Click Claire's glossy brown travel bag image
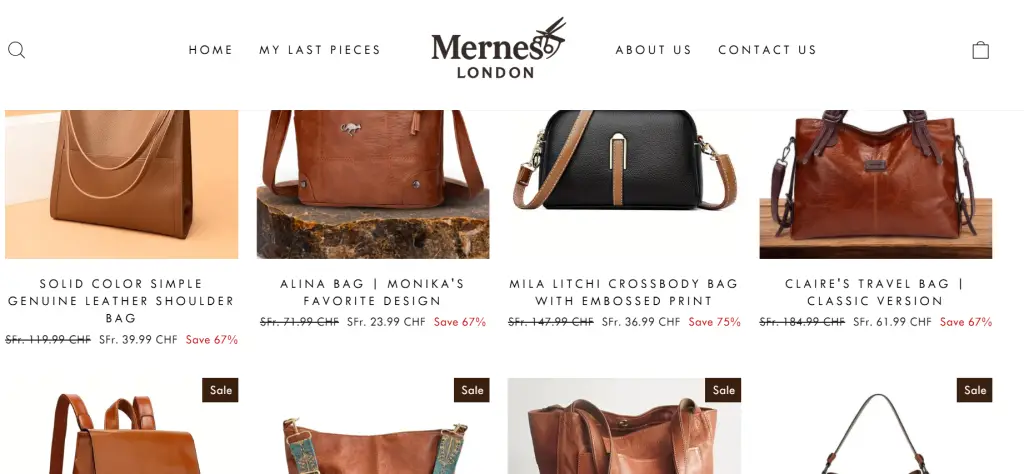Screen dimensions: 1024x474 (x=876, y=184)
